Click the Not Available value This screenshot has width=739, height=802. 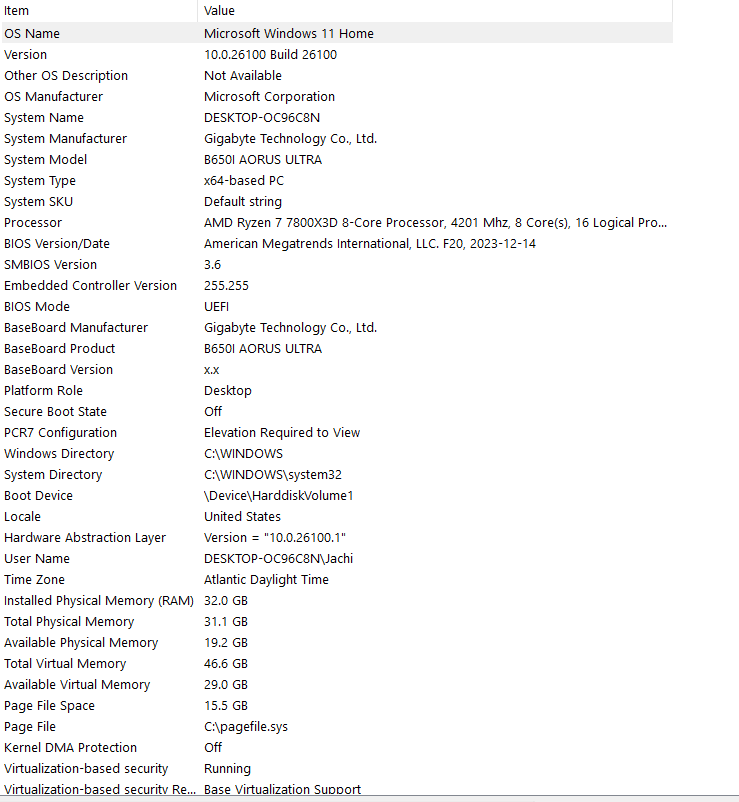point(242,76)
